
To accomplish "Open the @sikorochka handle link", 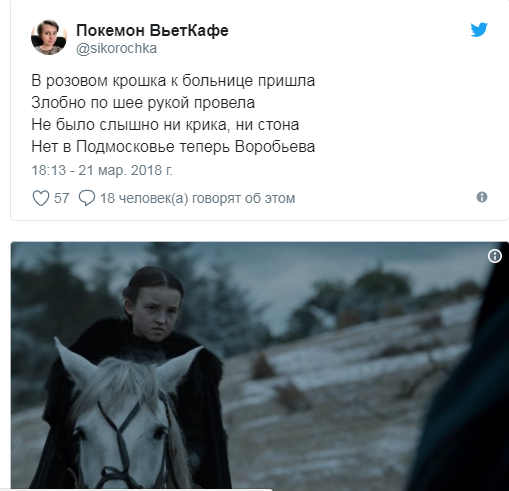I will coord(116,49).
